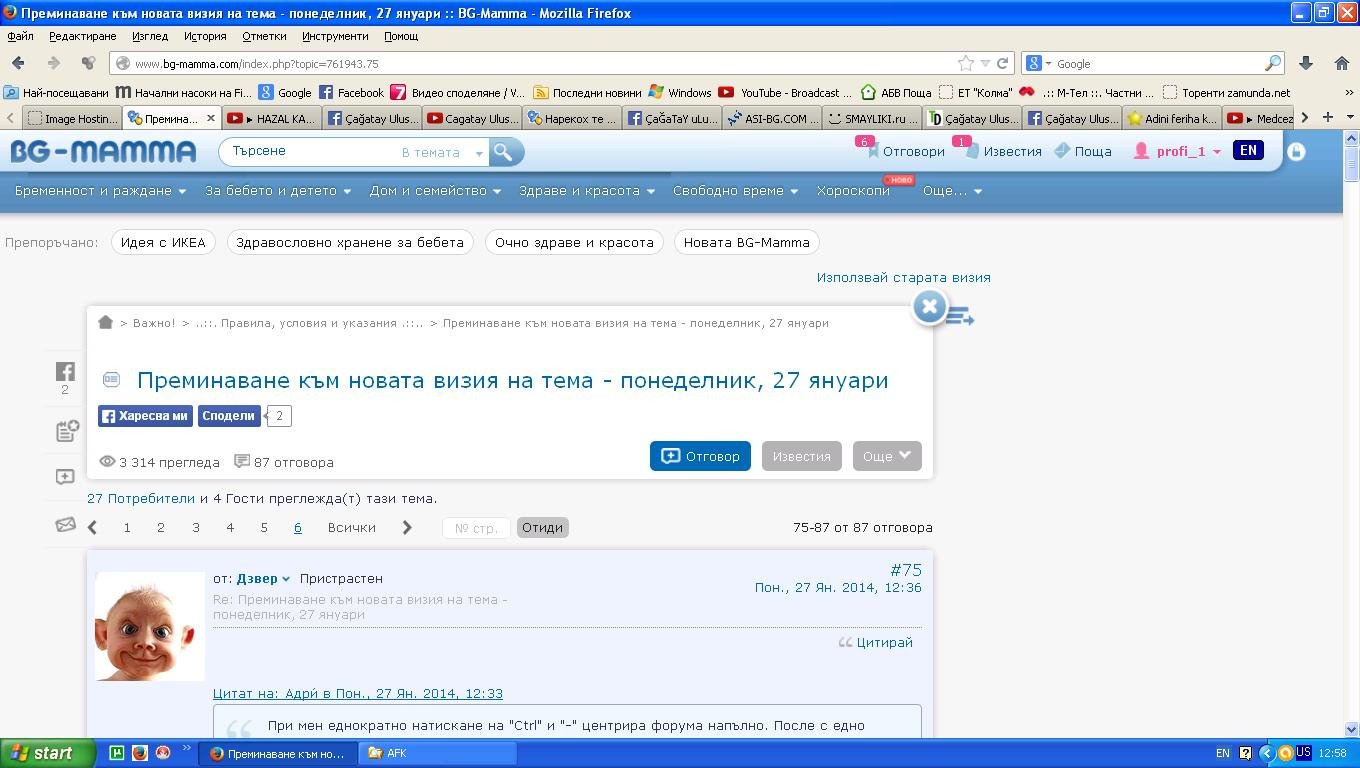Expand the 'Още' dropdown button in topic
1360x768 pixels.
pos(886,456)
